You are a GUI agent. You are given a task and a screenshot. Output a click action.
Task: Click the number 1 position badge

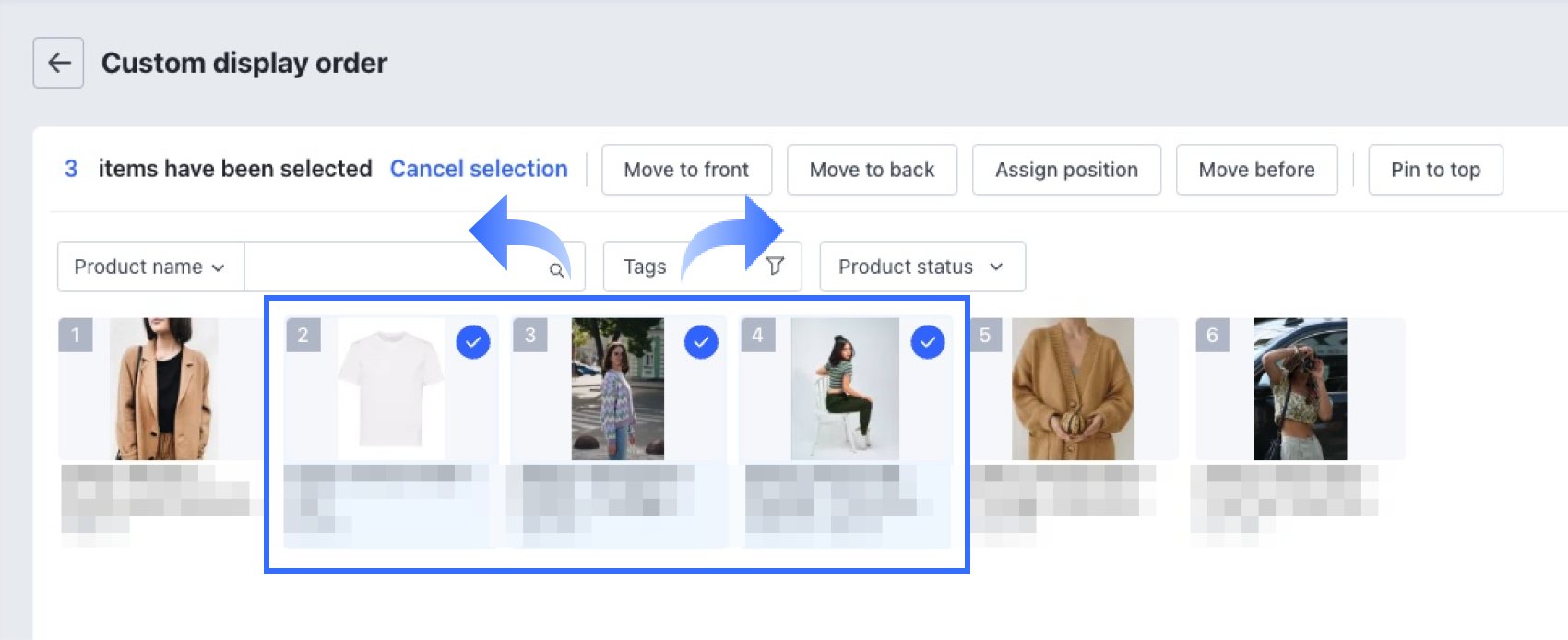[76, 335]
